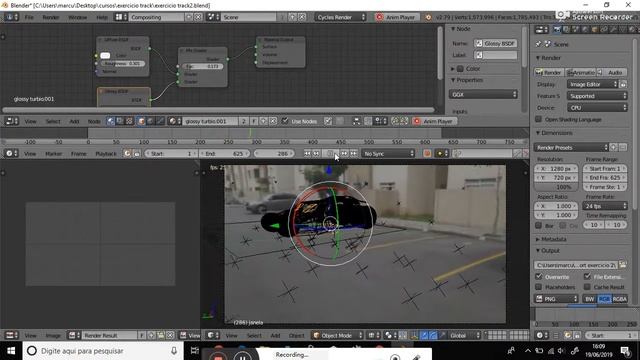Open the Object Mode dropdown

337,335
